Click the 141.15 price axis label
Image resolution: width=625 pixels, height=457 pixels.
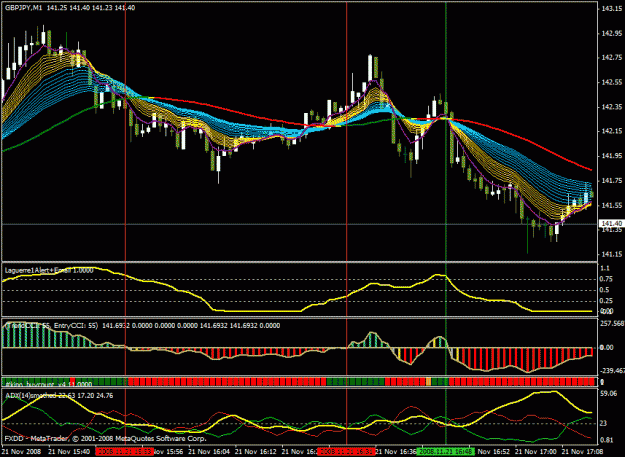(x=612, y=254)
